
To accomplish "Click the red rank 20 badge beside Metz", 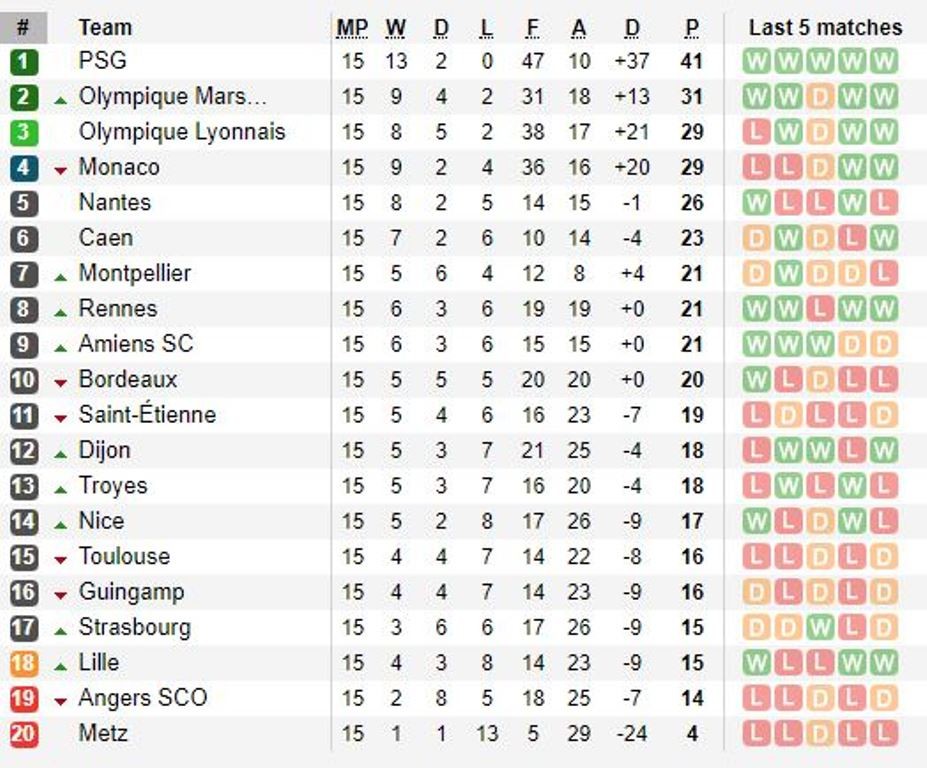I will point(24,734).
